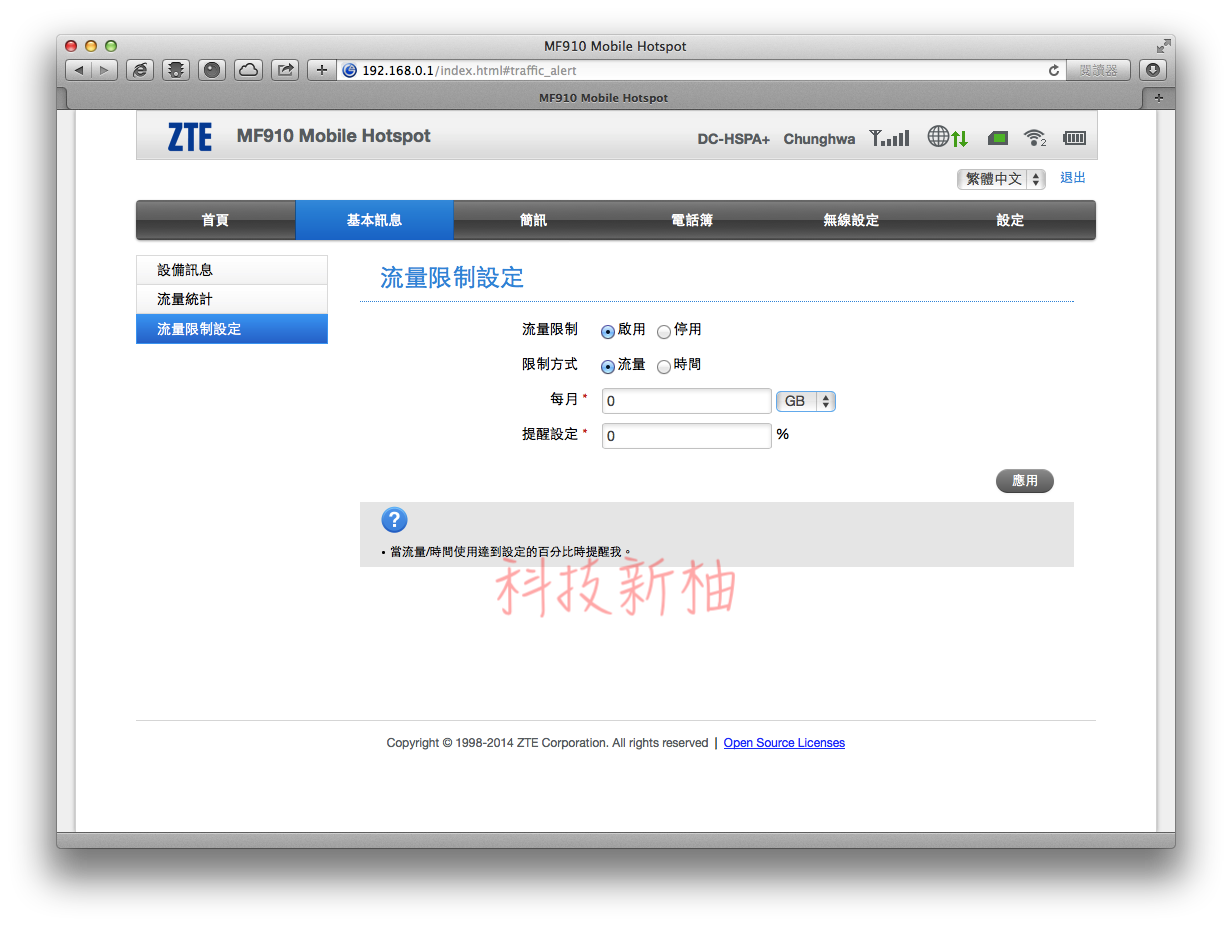Click the ZTE copyright notice text
Image resolution: width=1232 pixels, height=927 pixels.
(x=548, y=743)
